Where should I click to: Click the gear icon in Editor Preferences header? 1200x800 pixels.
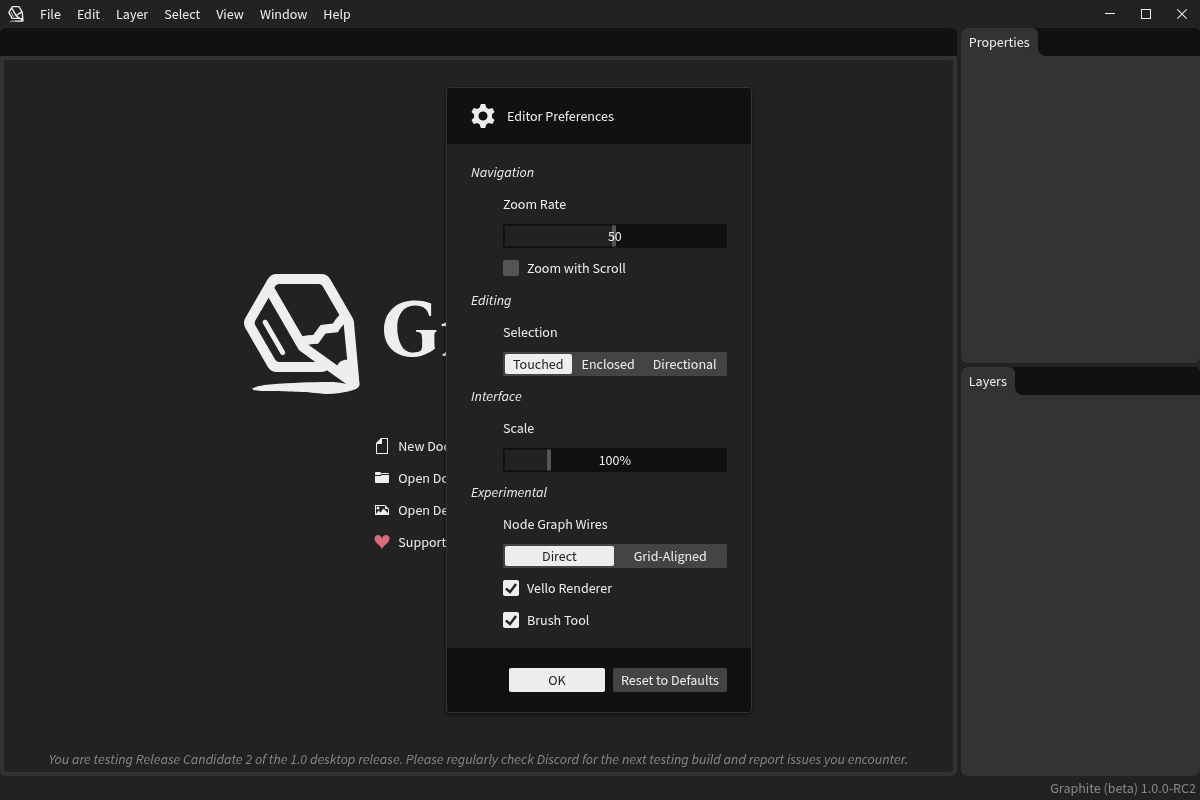tap(483, 115)
